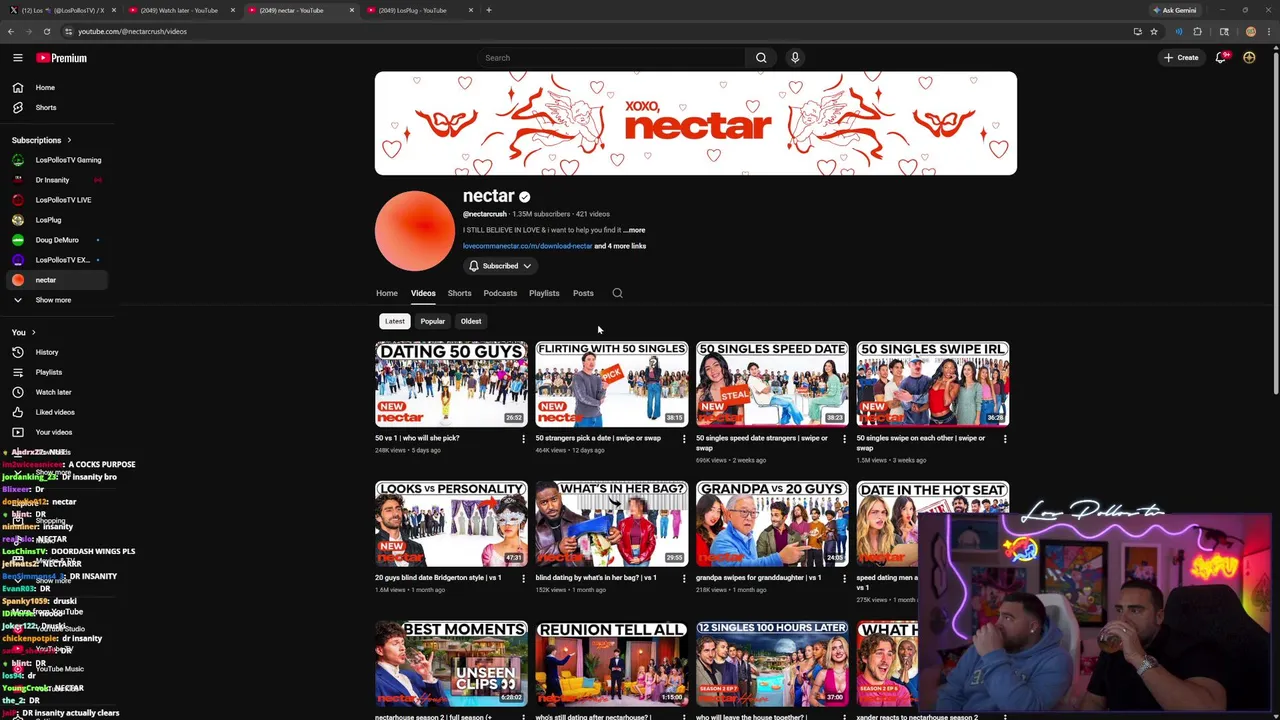The image size is (1280, 720).
Task: Open more options for '50 singles swipe on each other'
Action: point(1005,439)
